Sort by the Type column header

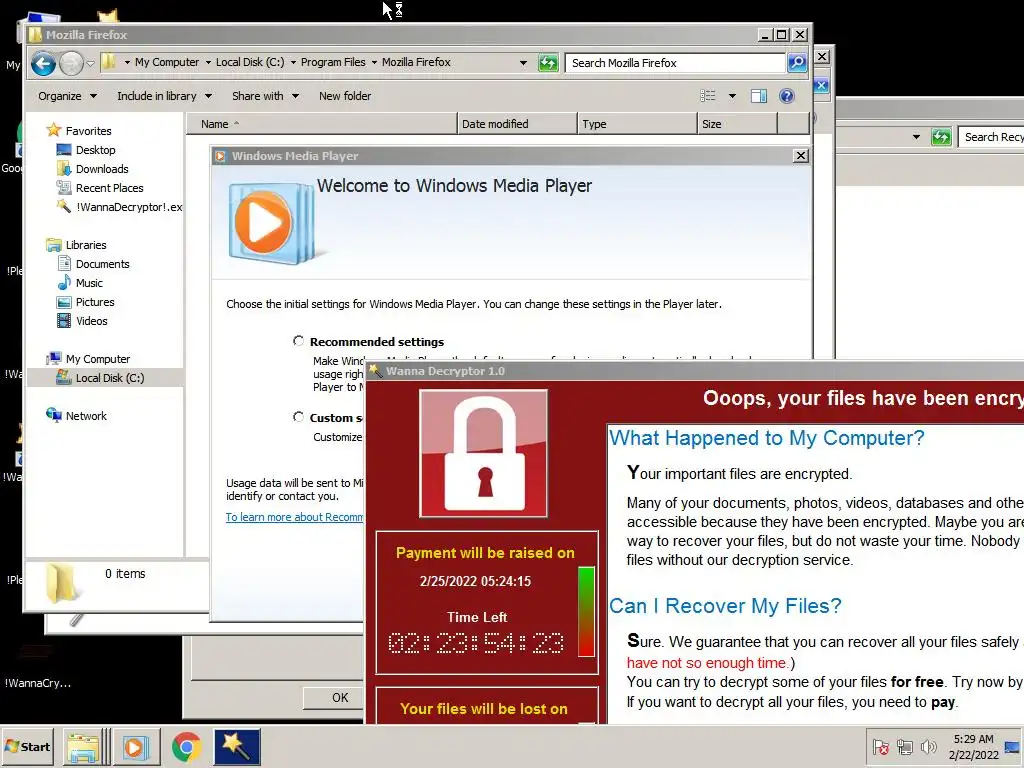point(637,123)
